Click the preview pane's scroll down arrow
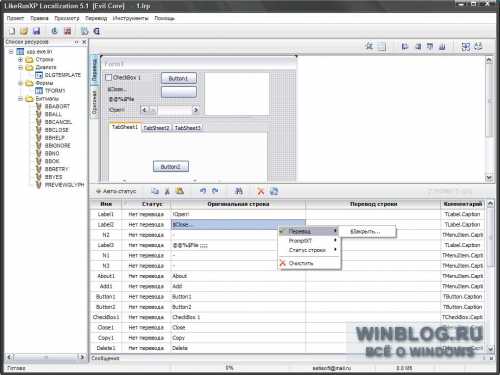 (489, 178)
